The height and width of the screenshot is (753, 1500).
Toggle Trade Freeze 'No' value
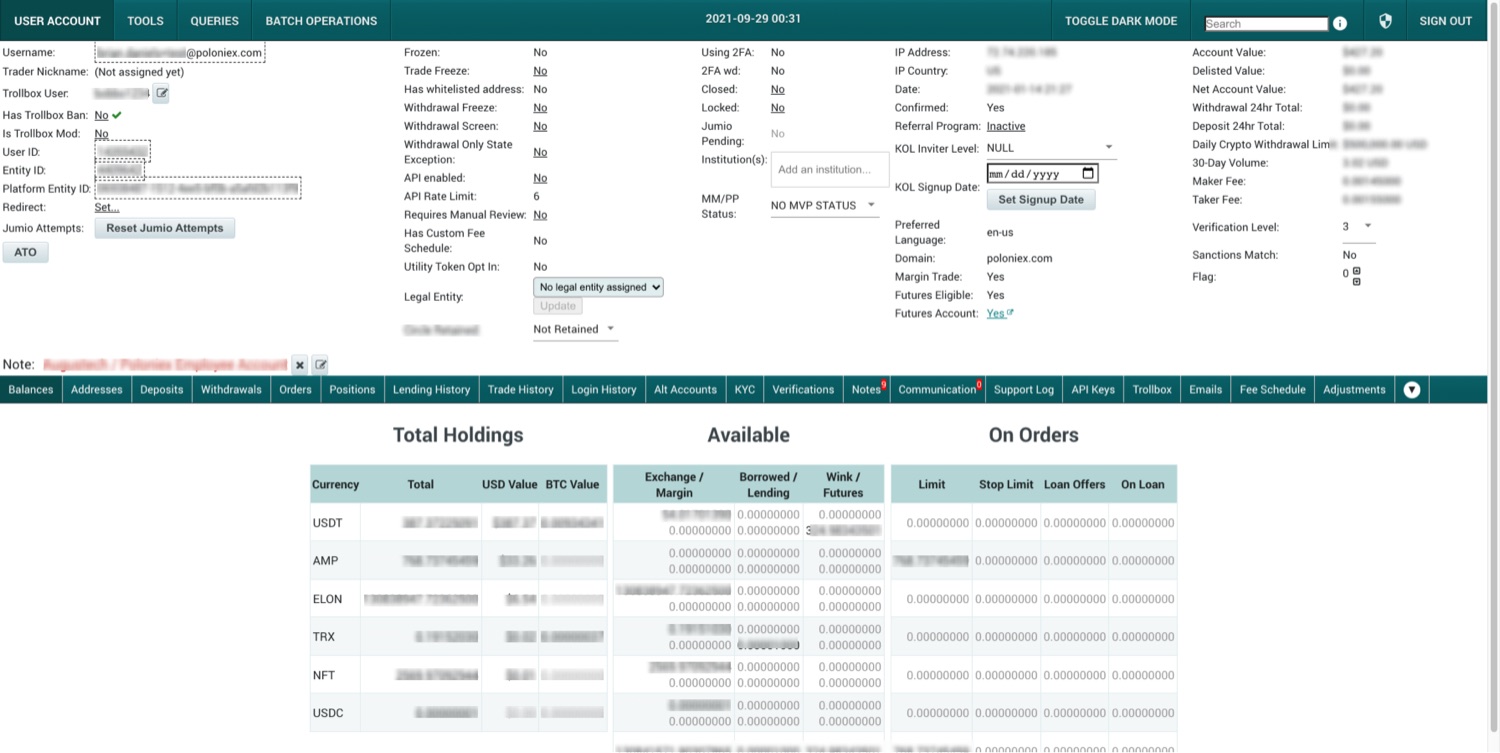coord(540,71)
